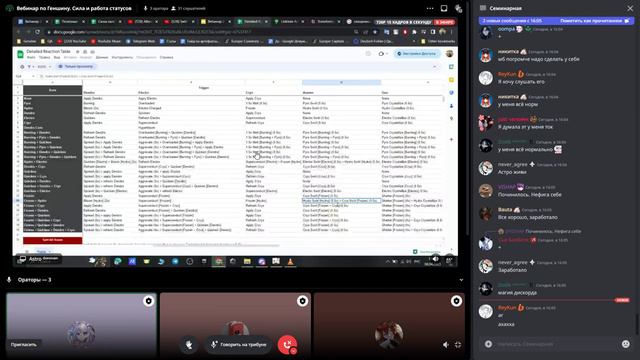Open the Sheets side panel calendar icon
Viewport: 640px width, 360px height.
coord(451,67)
